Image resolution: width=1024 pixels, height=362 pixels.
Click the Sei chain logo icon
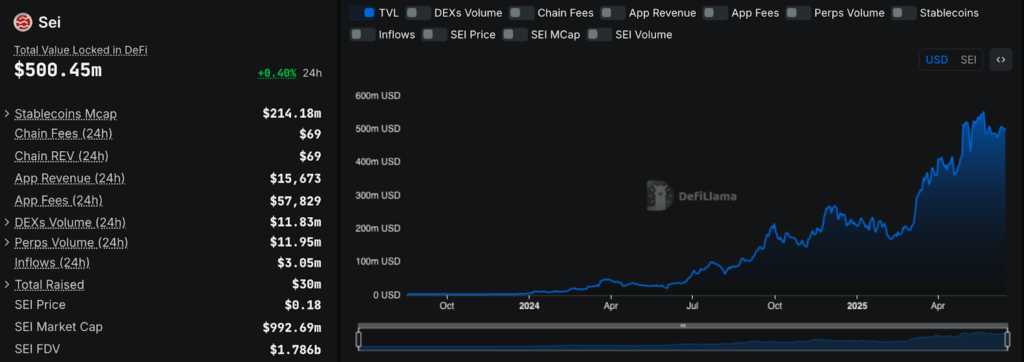pos(23,23)
